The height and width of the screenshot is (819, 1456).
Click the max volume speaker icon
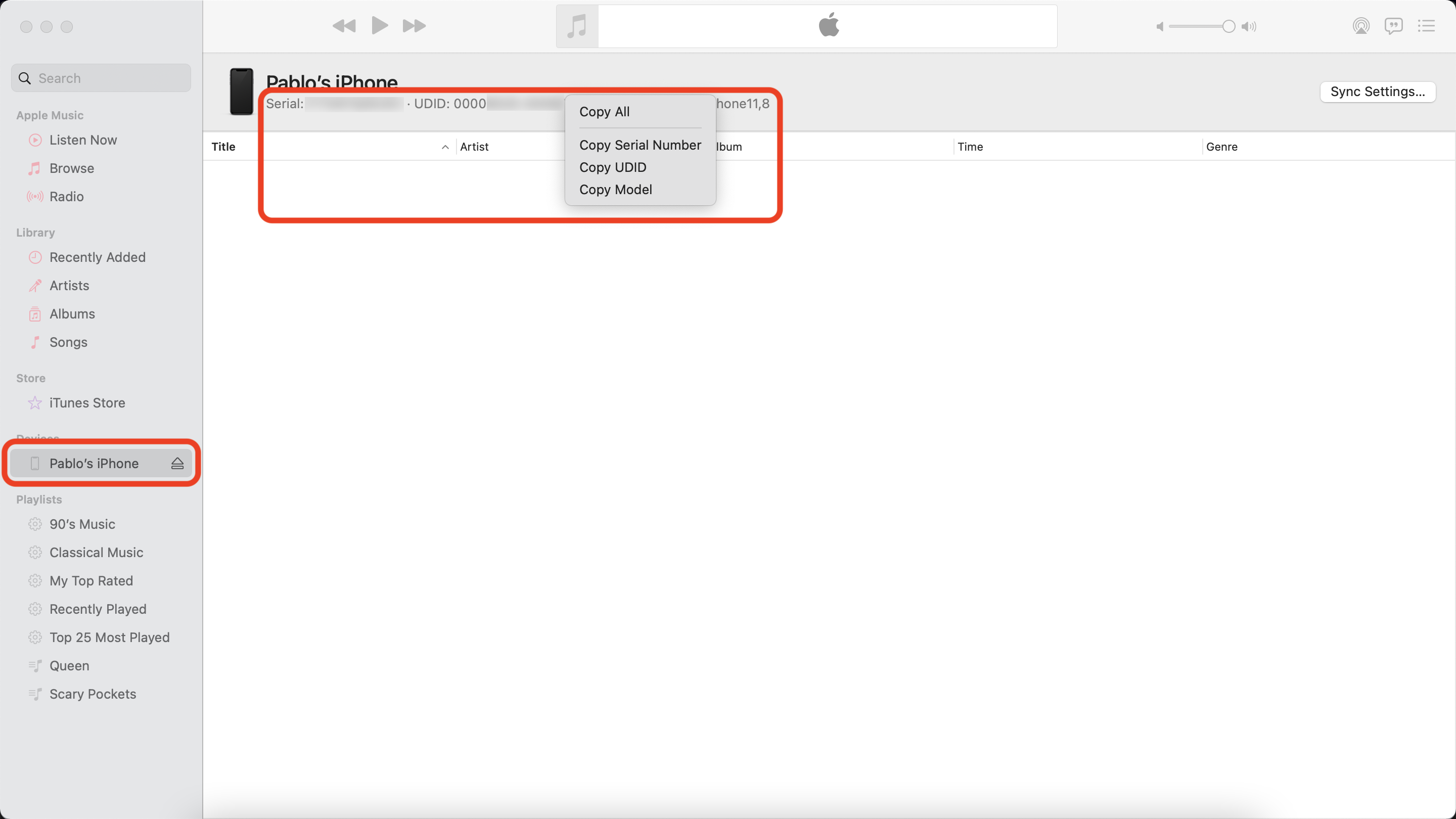pyautogui.click(x=1249, y=27)
